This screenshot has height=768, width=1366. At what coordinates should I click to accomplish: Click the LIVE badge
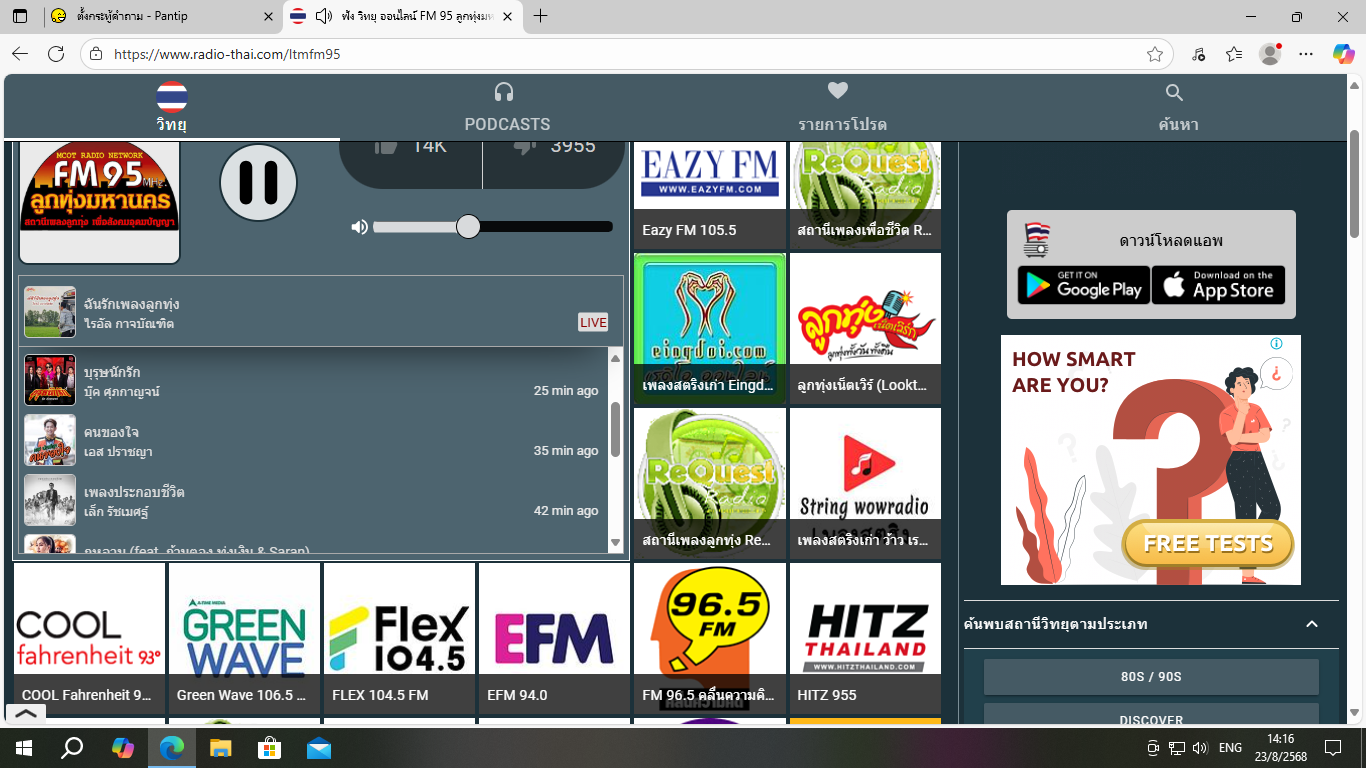[593, 322]
